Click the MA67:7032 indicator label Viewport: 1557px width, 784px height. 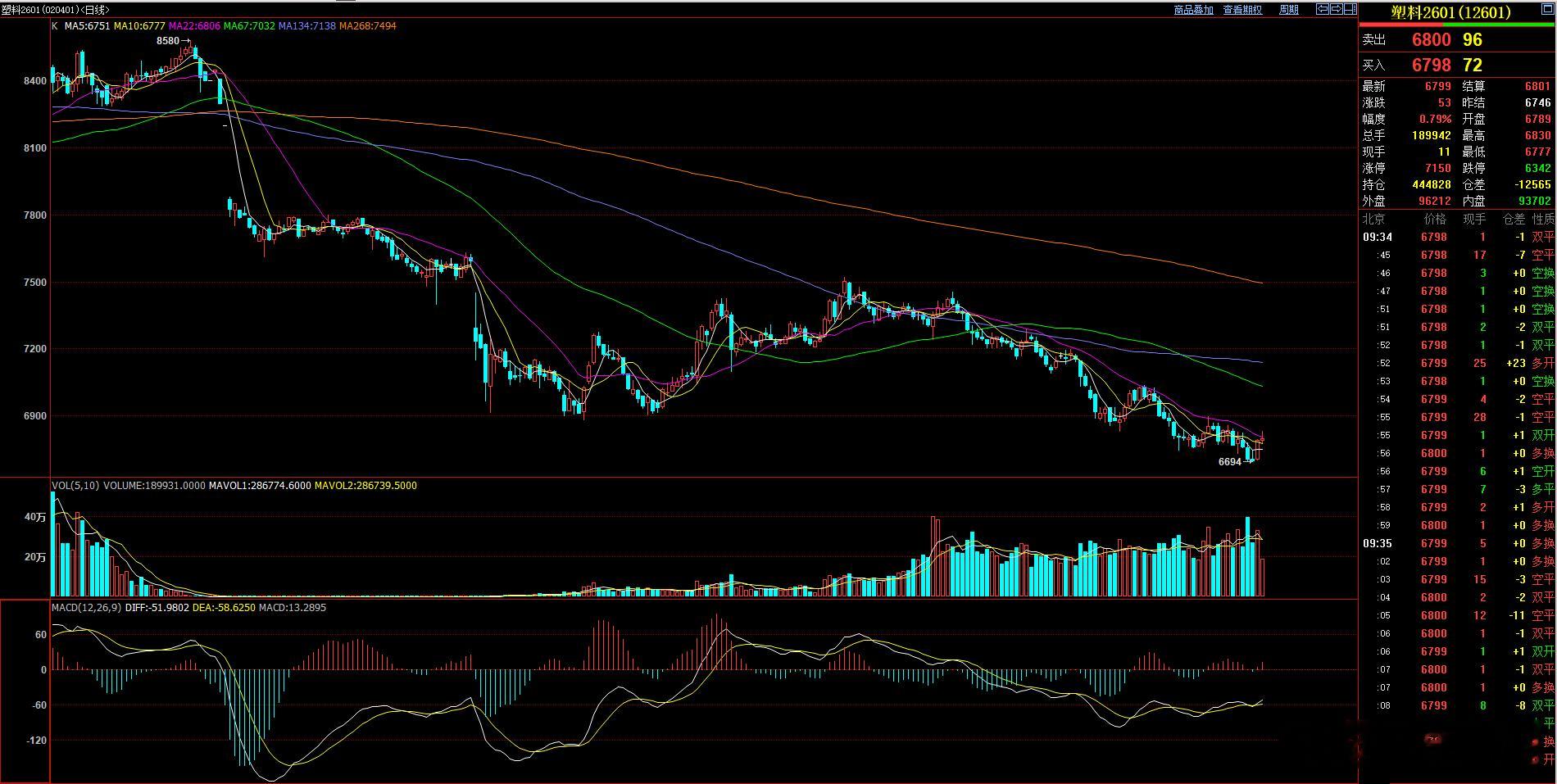click(x=249, y=26)
